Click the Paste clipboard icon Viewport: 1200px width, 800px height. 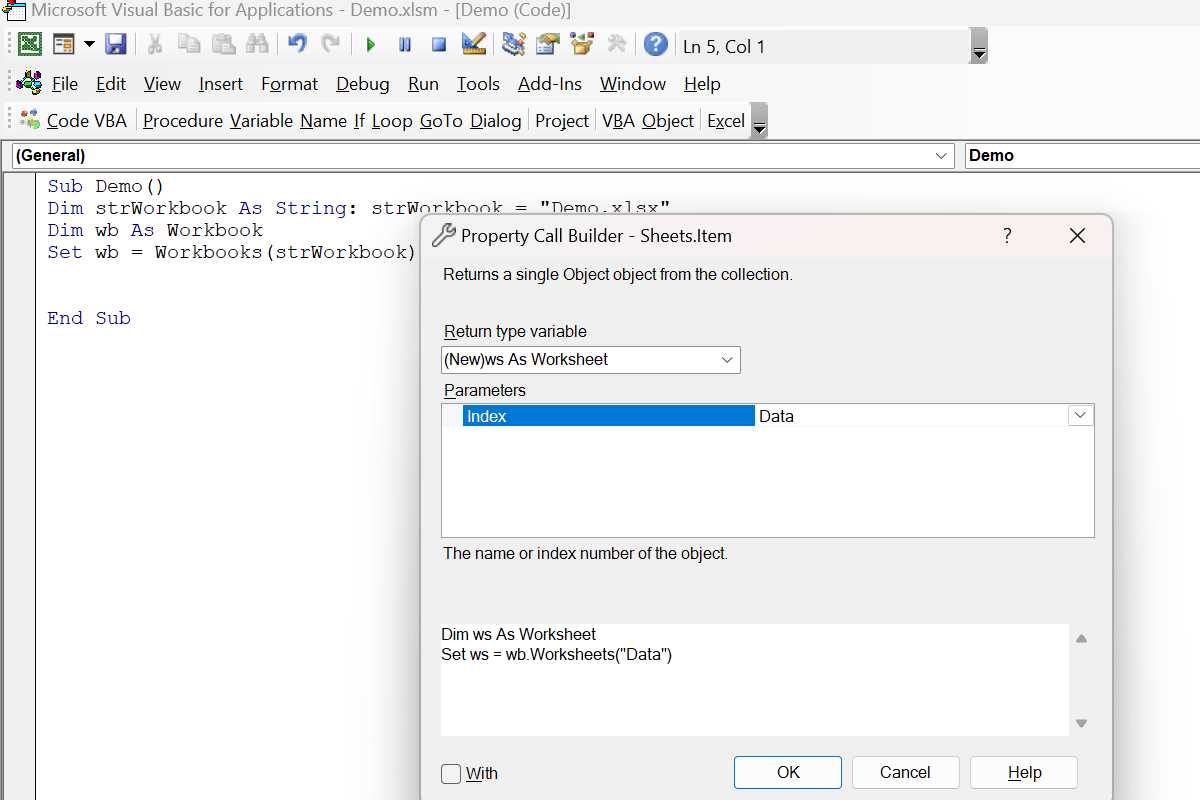tap(223, 44)
